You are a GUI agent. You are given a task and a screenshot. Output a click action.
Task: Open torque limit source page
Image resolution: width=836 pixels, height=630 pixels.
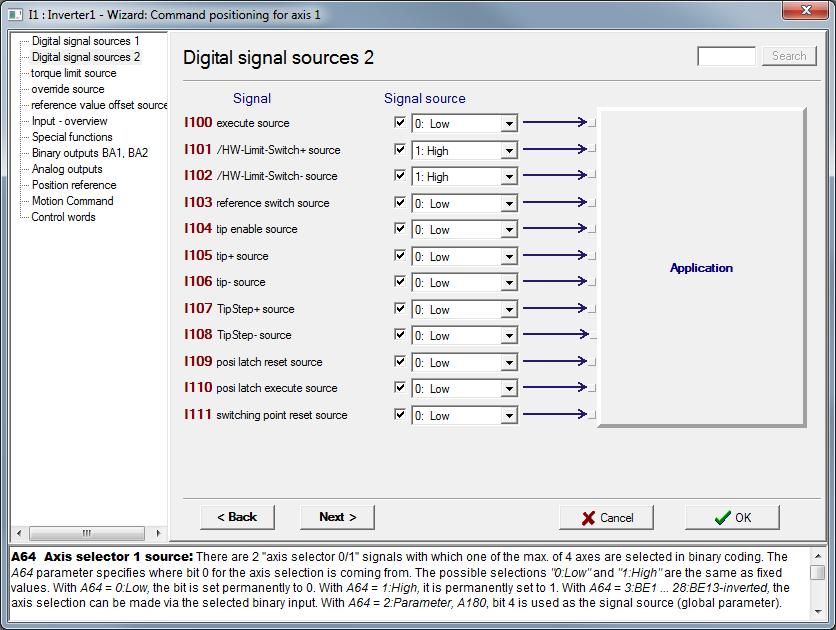(x=74, y=73)
